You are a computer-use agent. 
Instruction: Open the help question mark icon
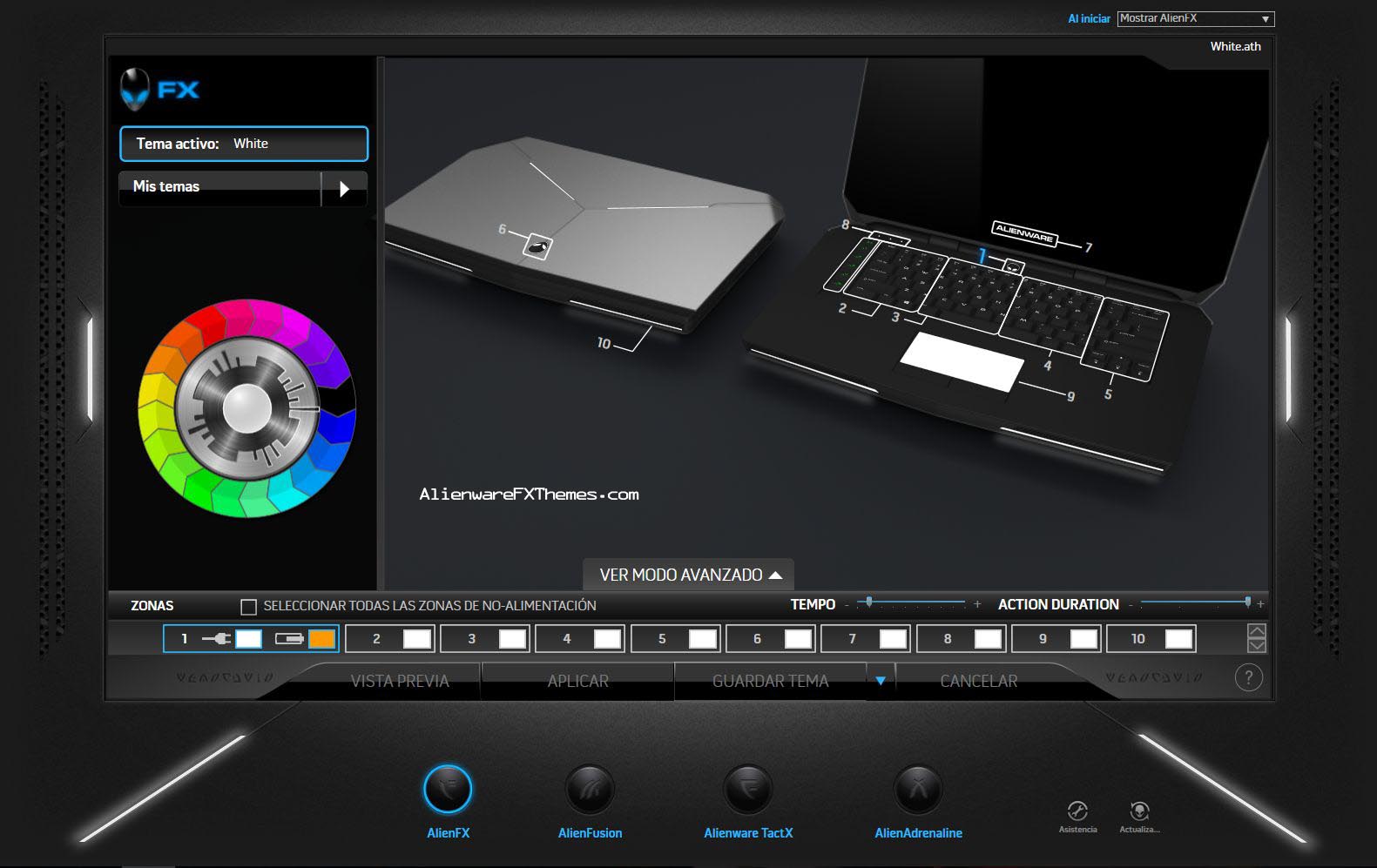point(1248,677)
